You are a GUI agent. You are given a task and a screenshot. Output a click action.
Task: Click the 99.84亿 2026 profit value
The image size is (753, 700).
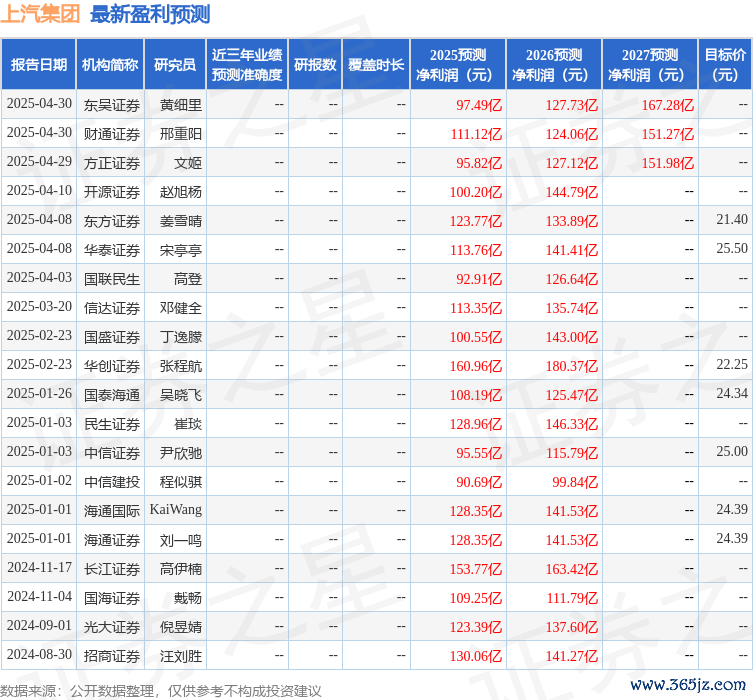[x=575, y=482]
